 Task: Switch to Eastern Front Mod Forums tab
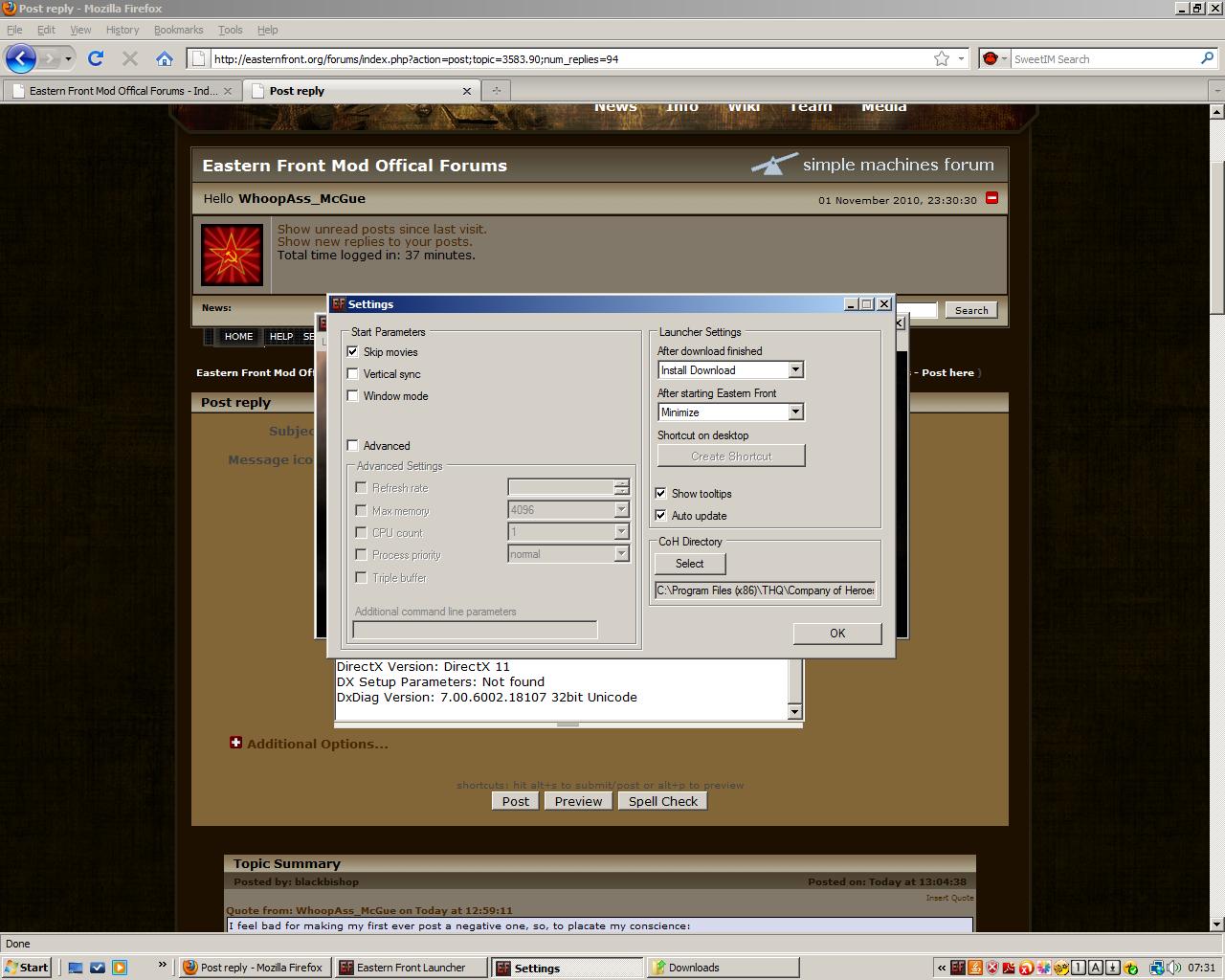click(122, 91)
